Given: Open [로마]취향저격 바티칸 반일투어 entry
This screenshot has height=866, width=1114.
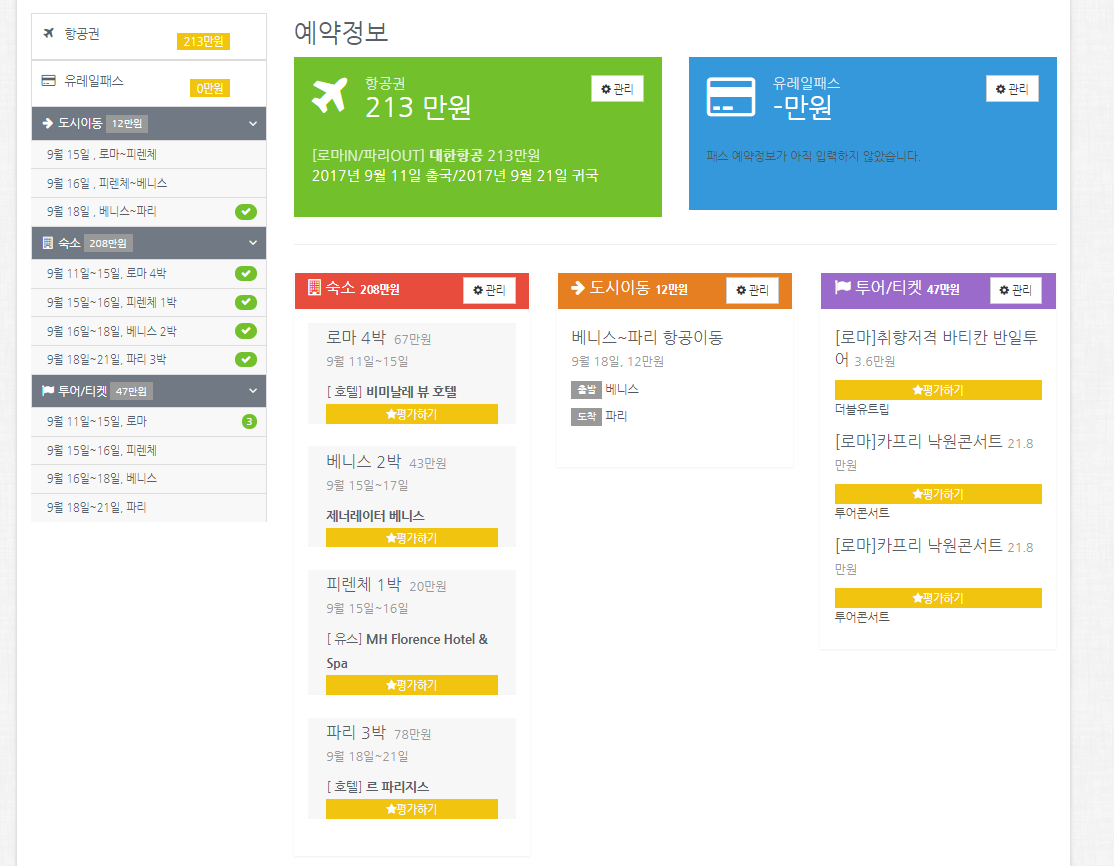Looking at the screenshot, I should (936, 348).
